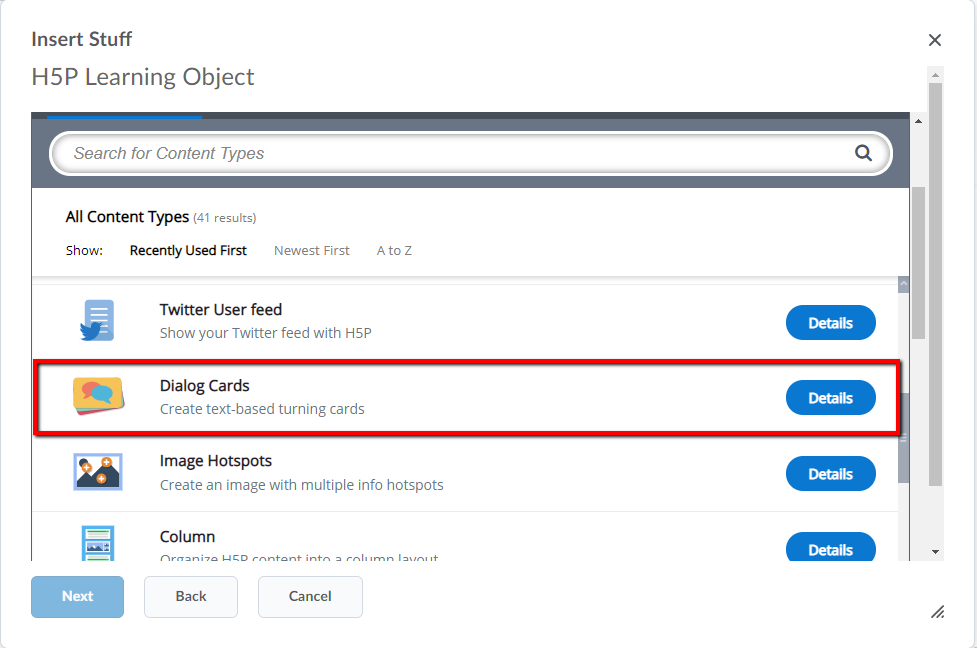The width and height of the screenshot is (977, 648).
Task: Open Details for Image Hotspots
Action: [830, 474]
